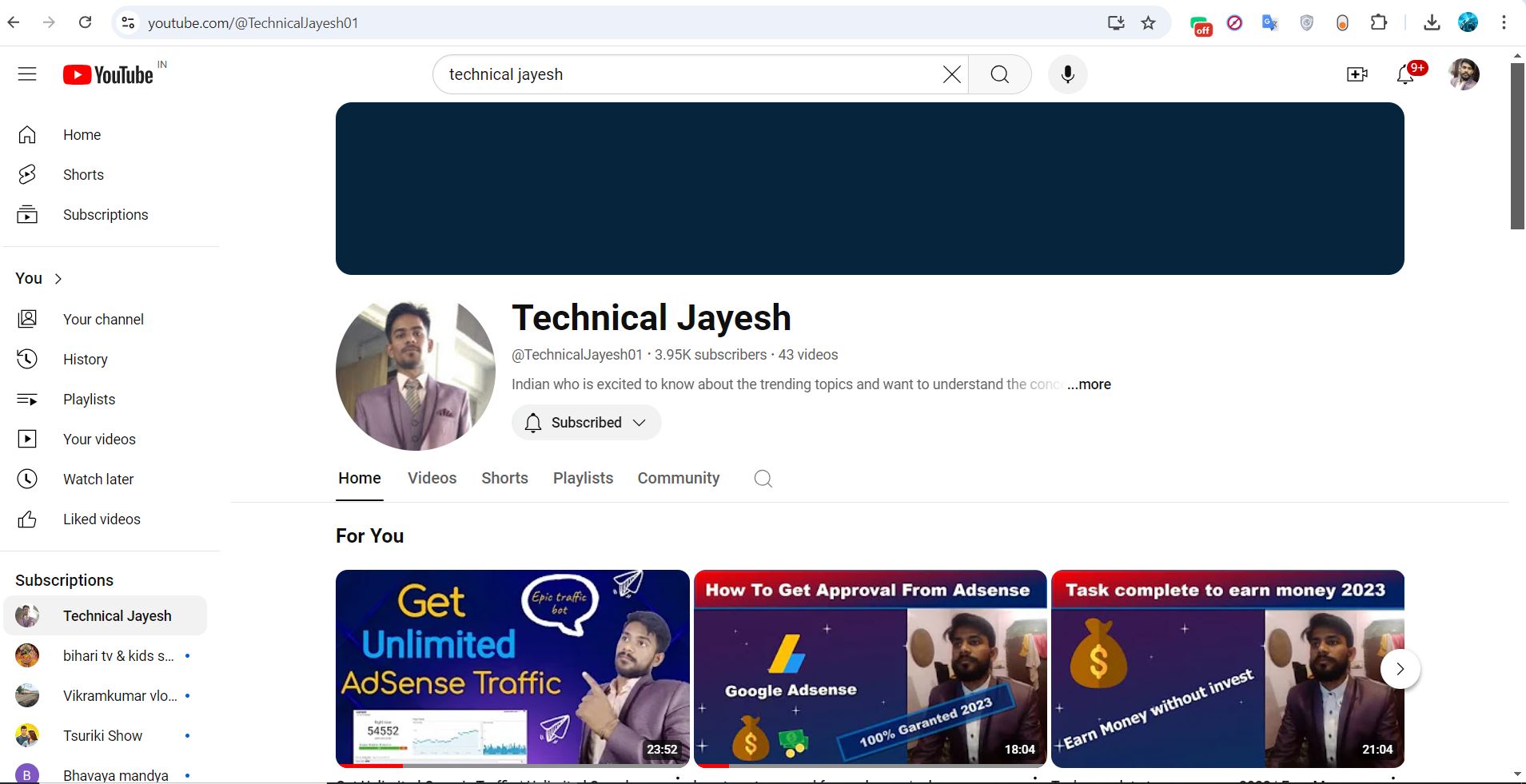Viewport: 1526px width, 784px height.
Task: Click the search magnifier button
Action: point(999,74)
